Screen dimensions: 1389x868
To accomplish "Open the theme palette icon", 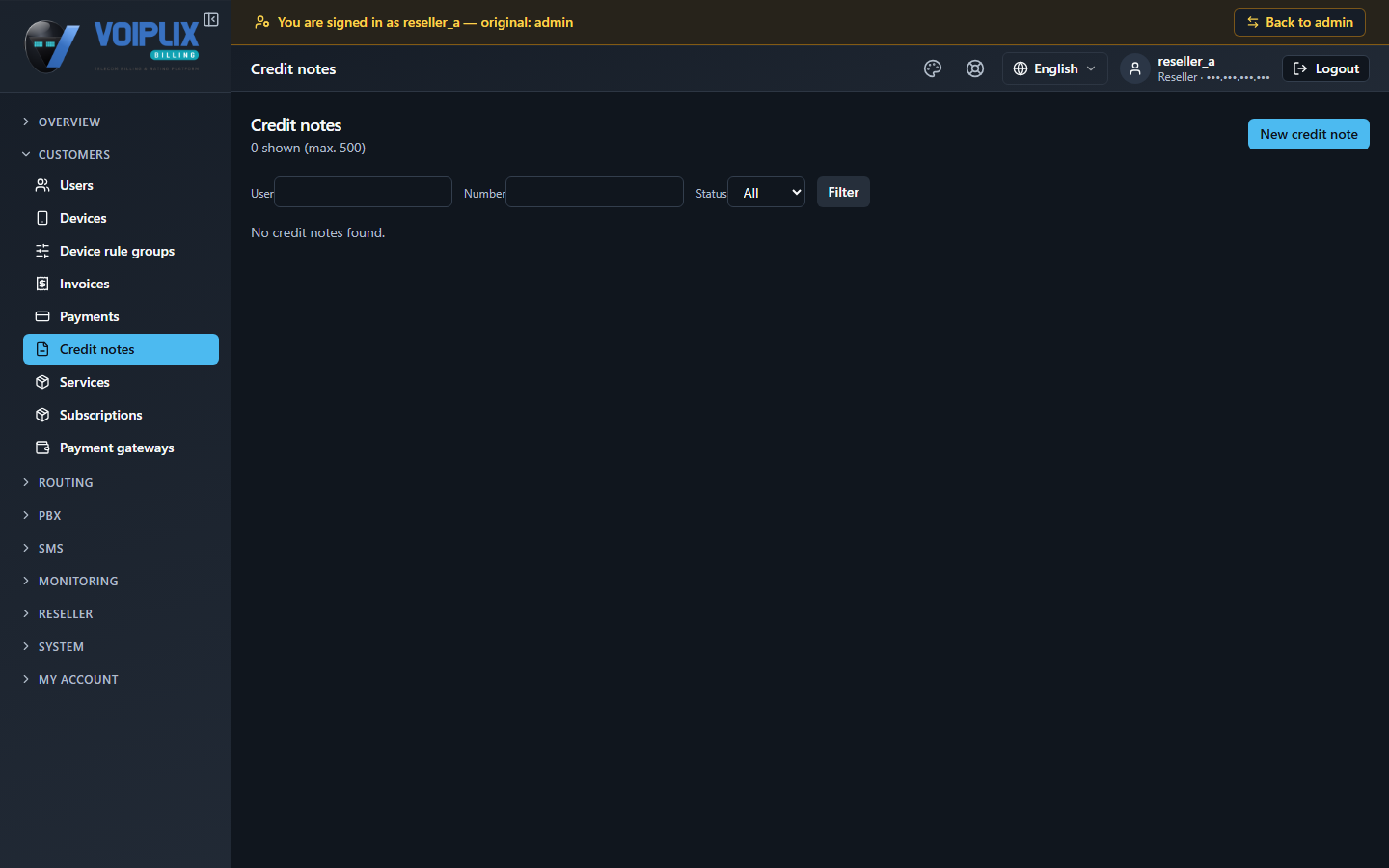I will tap(933, 68).
